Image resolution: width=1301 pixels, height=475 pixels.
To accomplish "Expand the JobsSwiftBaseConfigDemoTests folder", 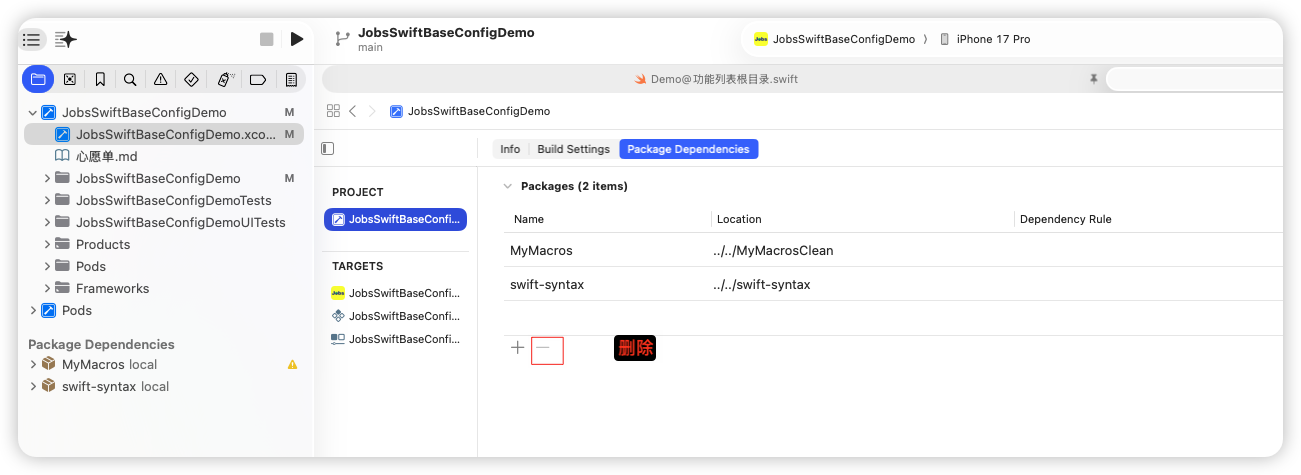I will point(47,200).
